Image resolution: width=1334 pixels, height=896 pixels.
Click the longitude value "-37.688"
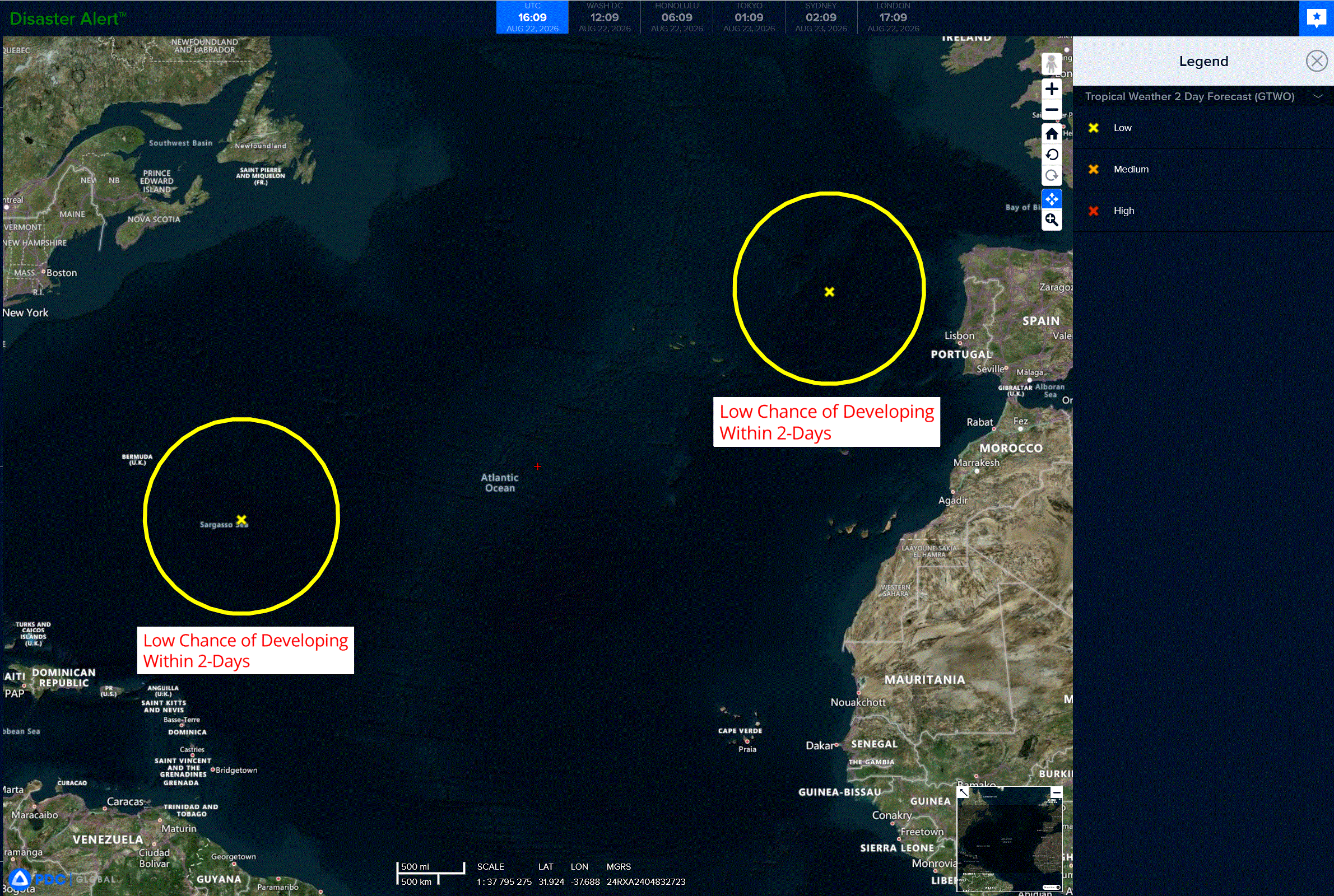pos(585,881)
